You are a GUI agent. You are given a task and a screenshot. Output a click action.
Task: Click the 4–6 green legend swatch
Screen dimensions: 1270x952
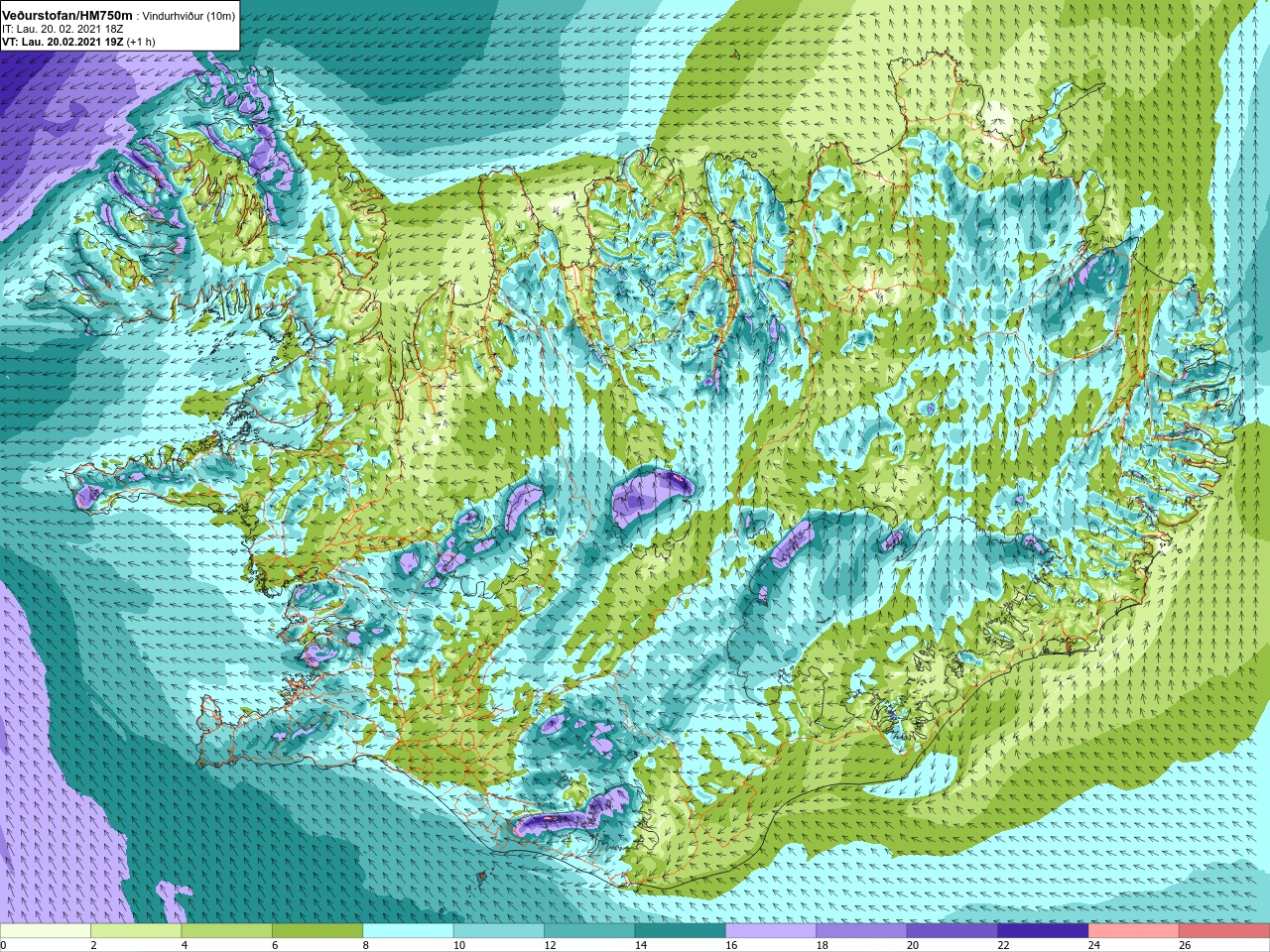click(x=226, y=931)
